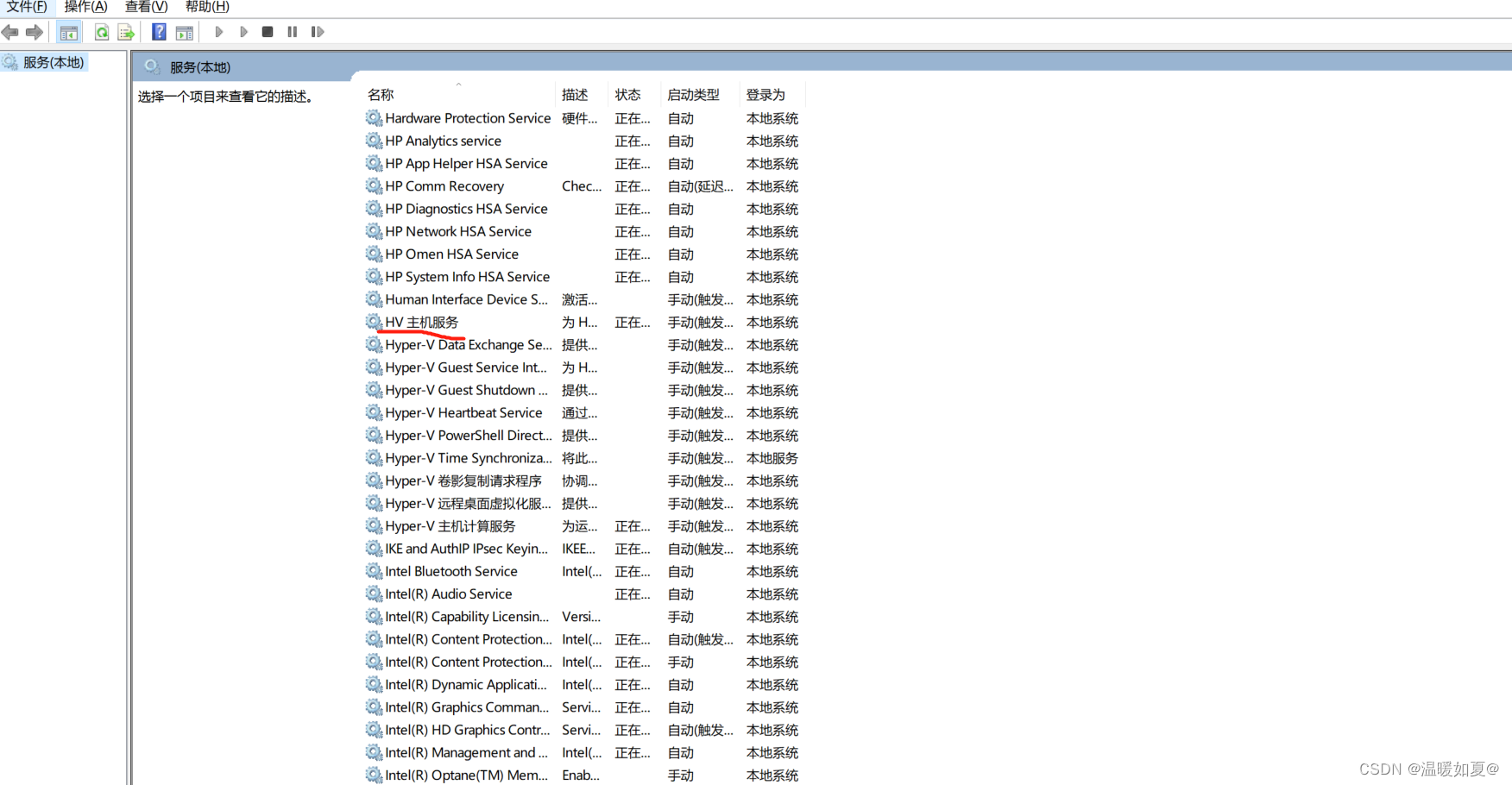Click Enab... description of Intel(R) Optane(TM) Mem

pos(581,775)
